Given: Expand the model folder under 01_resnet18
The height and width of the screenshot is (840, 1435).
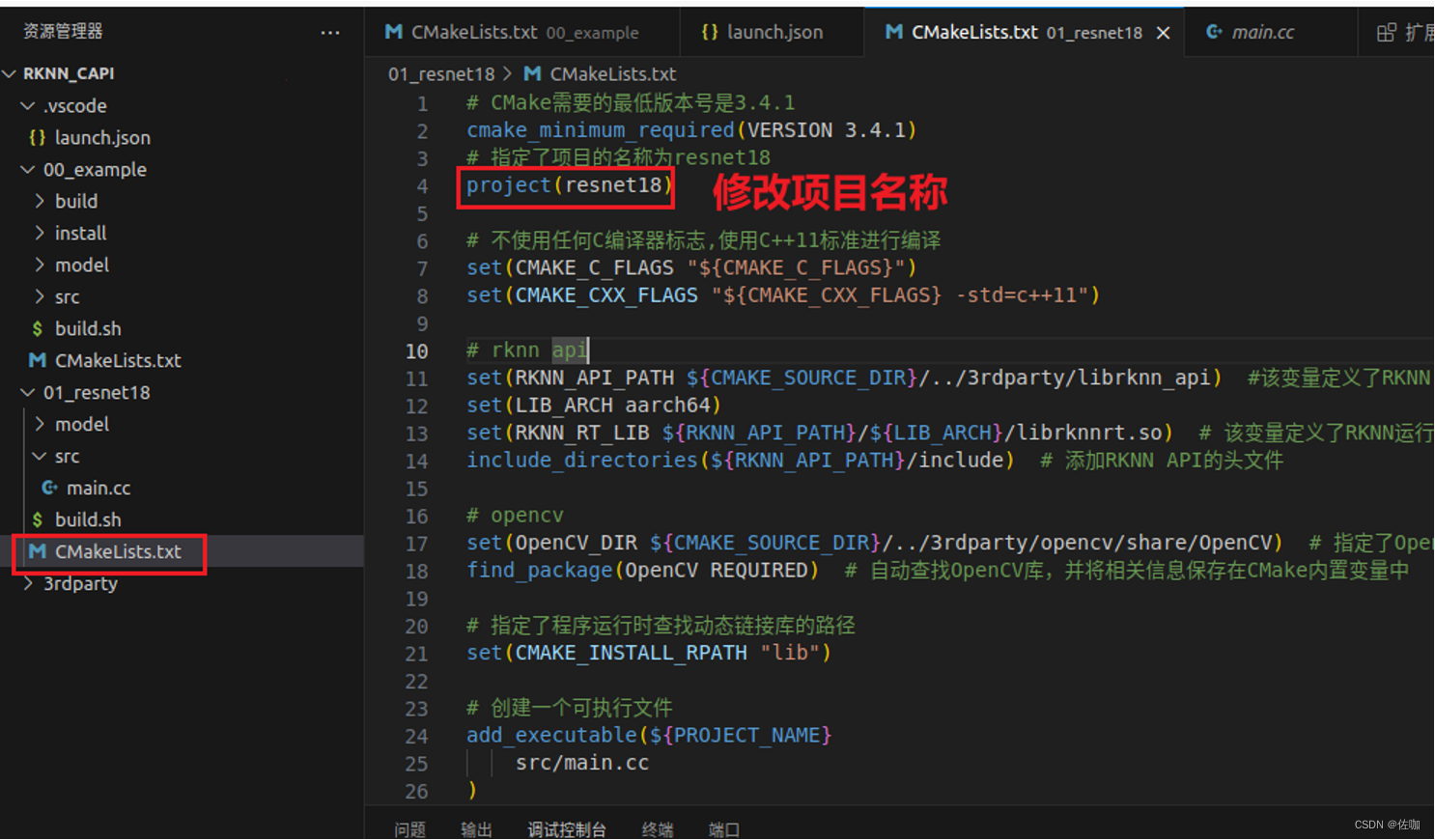Looking at the screenshot, I should (40, 425).
